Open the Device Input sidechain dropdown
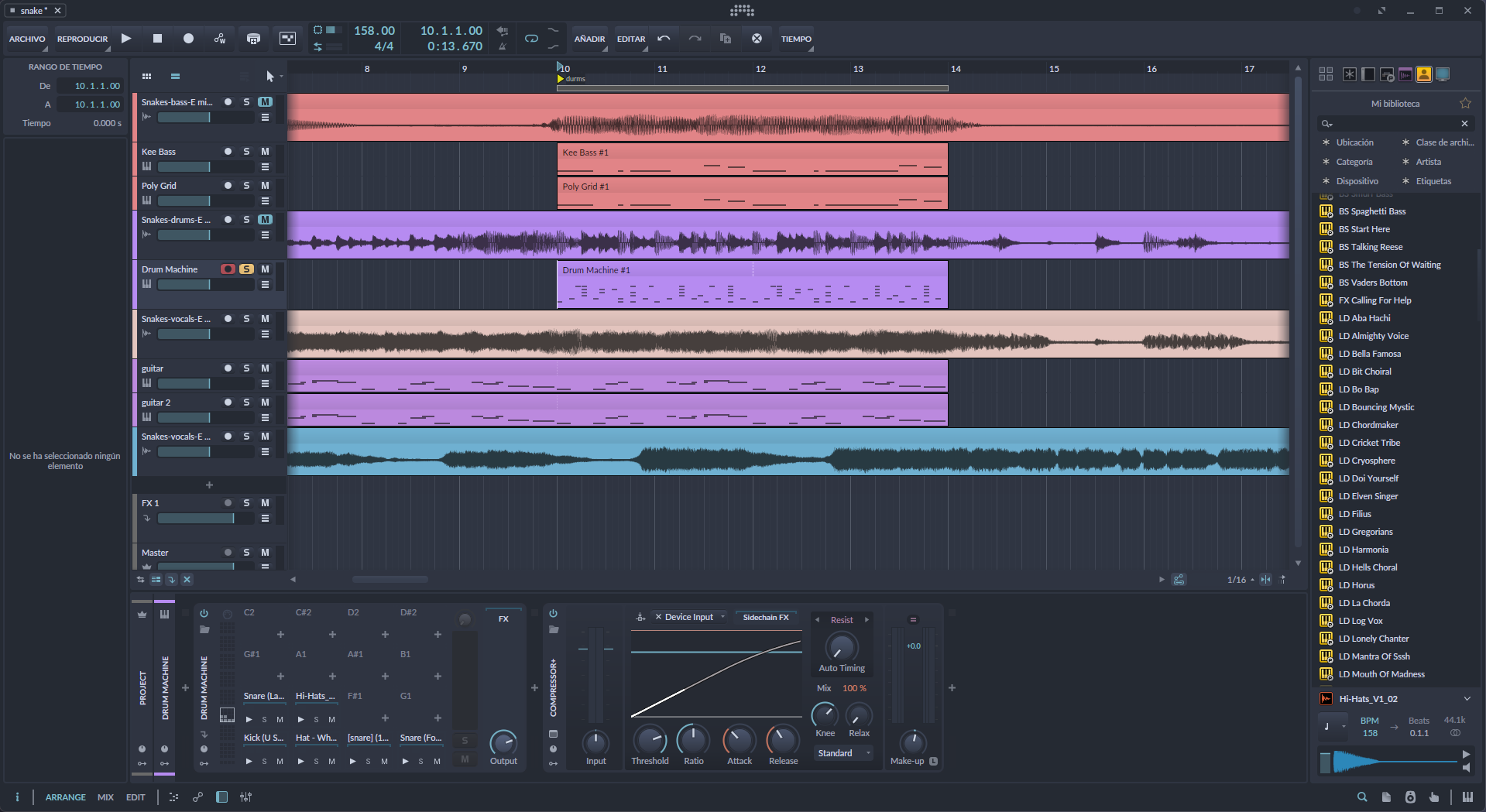The image size is (1486, 812). click(690, 617)
